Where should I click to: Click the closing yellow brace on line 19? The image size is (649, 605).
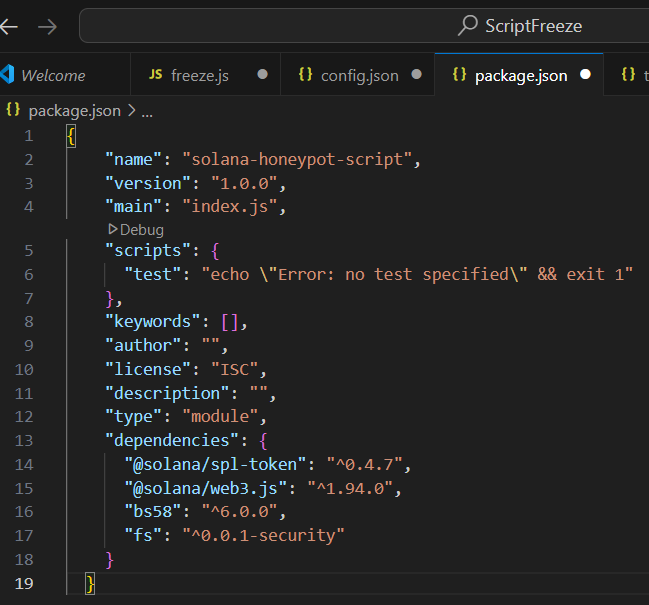point(90,584)
